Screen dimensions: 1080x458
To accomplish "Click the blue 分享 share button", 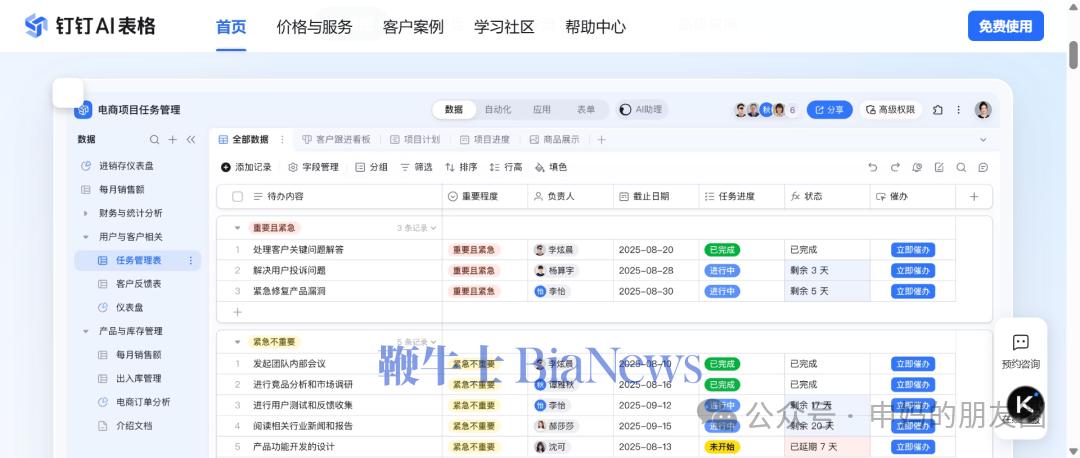I will [829, 110].
